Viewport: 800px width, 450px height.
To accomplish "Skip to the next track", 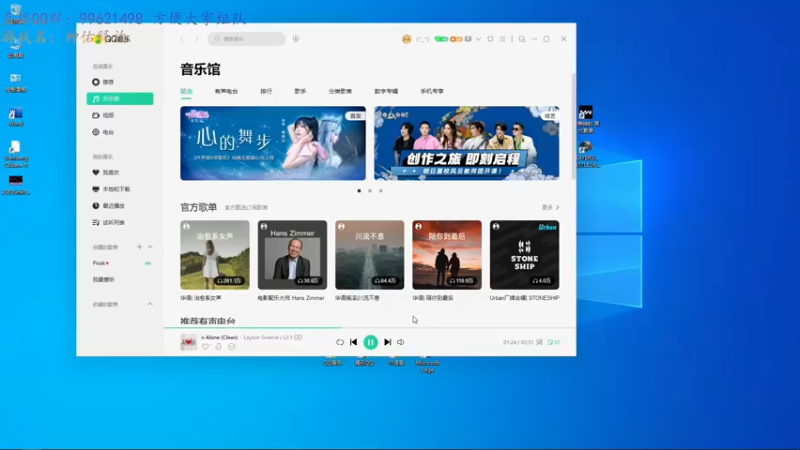I will point(388,342).
